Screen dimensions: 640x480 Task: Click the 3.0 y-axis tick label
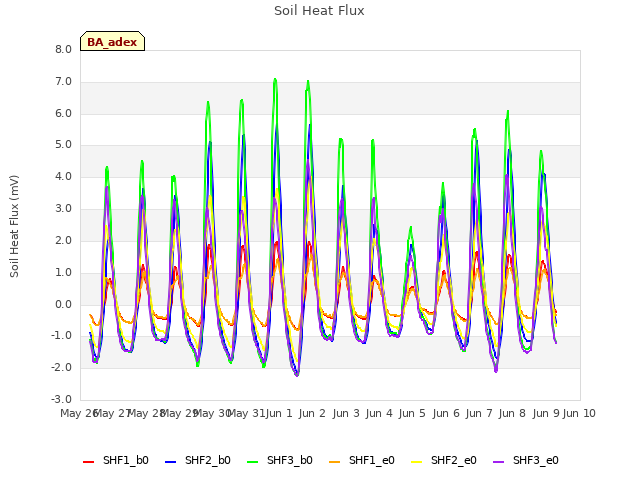click(63, 208)
